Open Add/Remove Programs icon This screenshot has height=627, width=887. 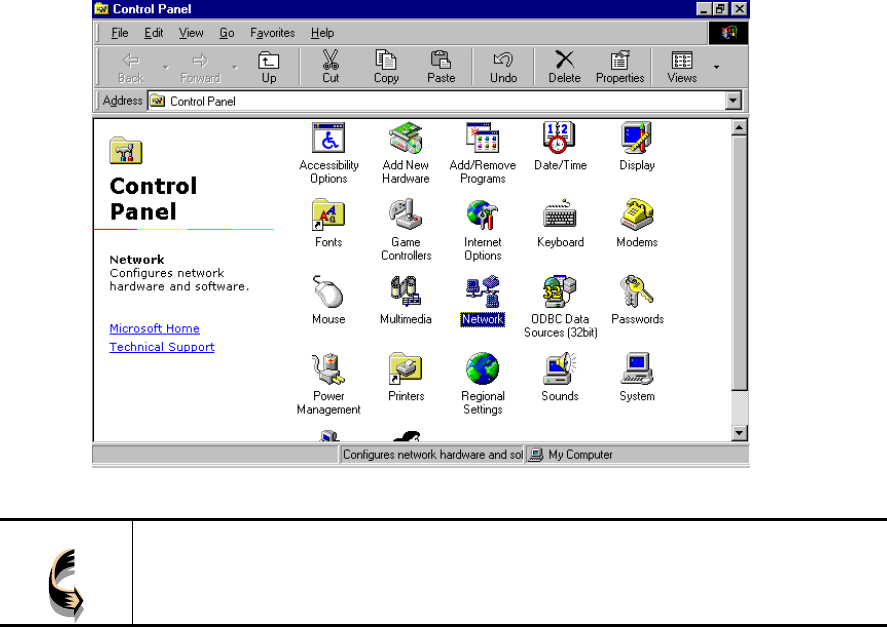click(483, 153)
